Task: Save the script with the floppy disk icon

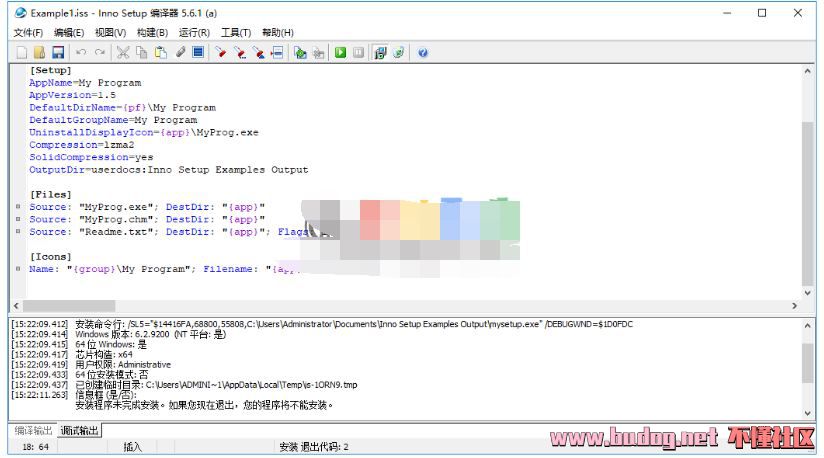Action: pos(58,52)
